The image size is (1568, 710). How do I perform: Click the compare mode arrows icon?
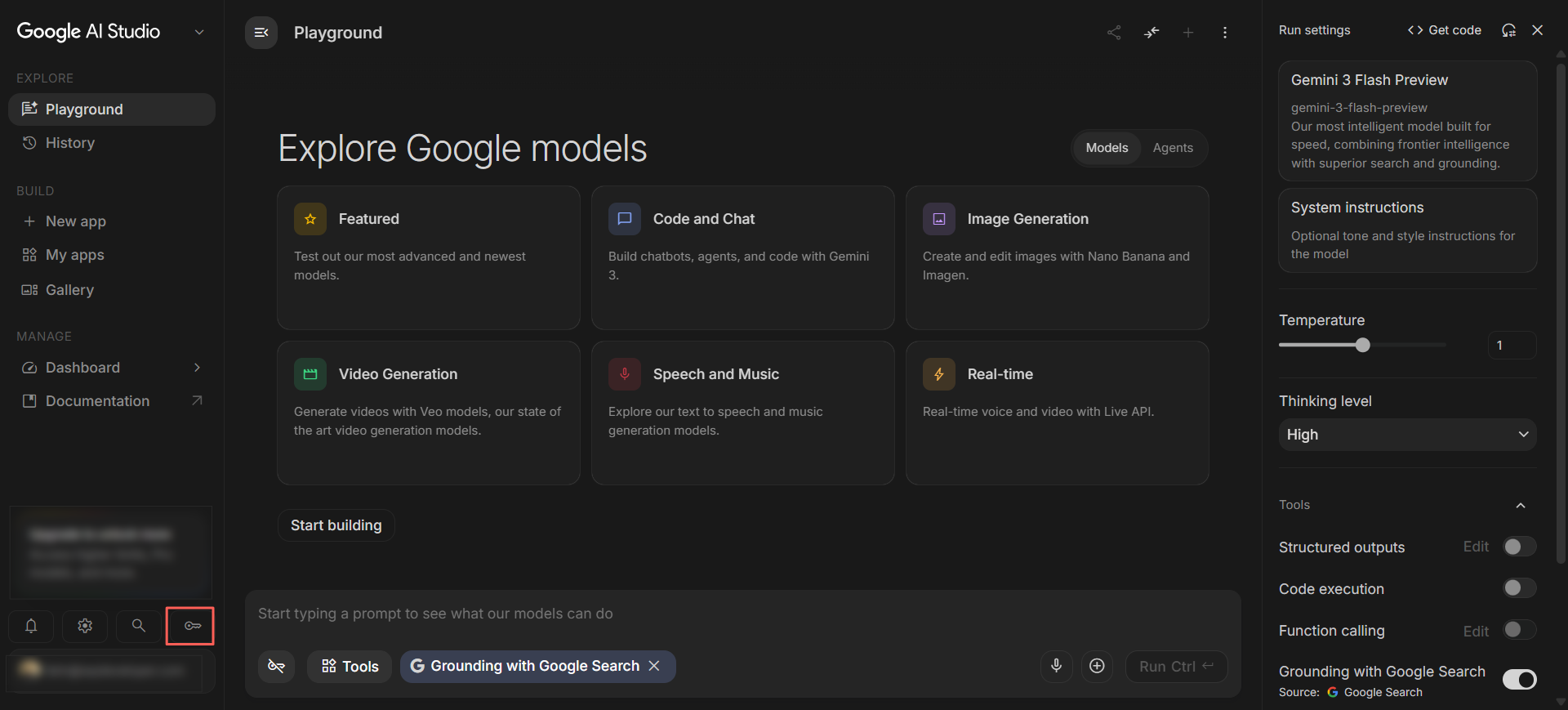point(1151,33)
